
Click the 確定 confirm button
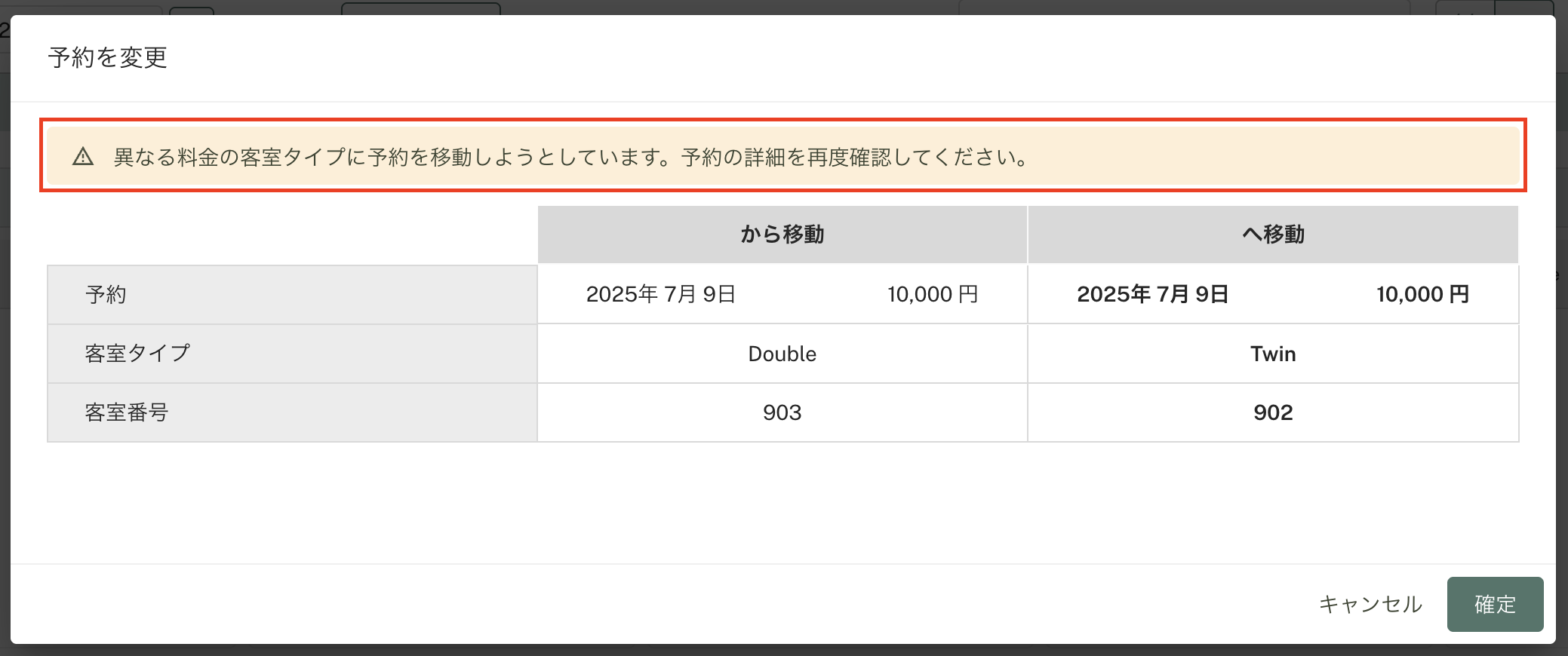click(x=1495, y=604)
